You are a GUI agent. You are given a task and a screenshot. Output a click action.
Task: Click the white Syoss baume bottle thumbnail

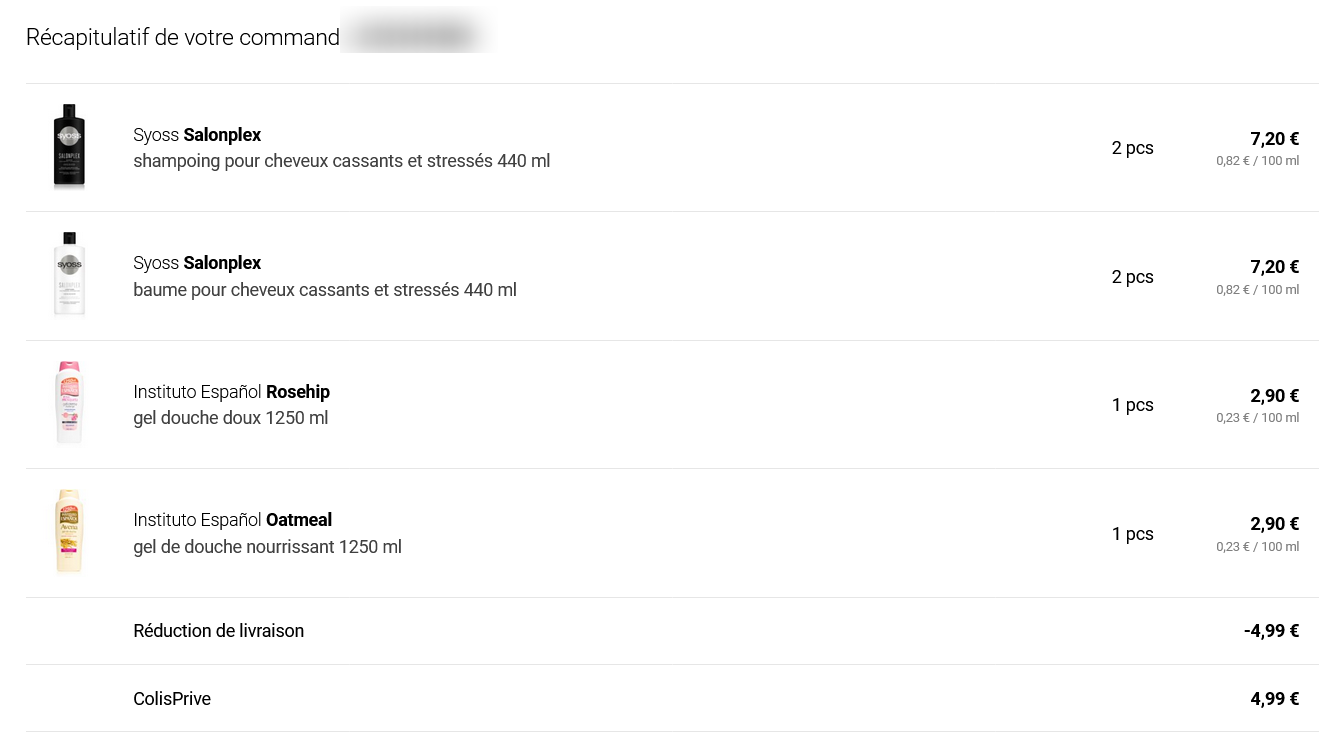click(x=69, y=275)
